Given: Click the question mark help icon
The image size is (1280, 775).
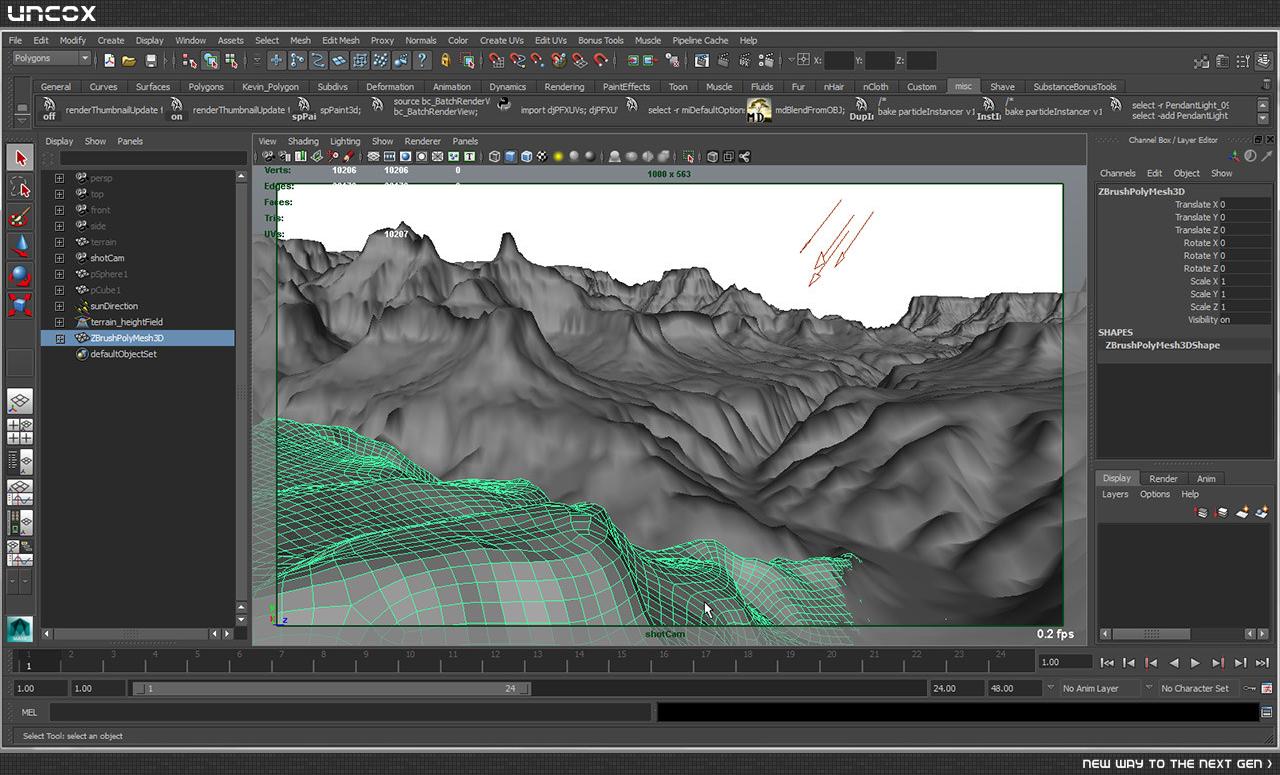Looking at the screenshot, I should (422, 60).
